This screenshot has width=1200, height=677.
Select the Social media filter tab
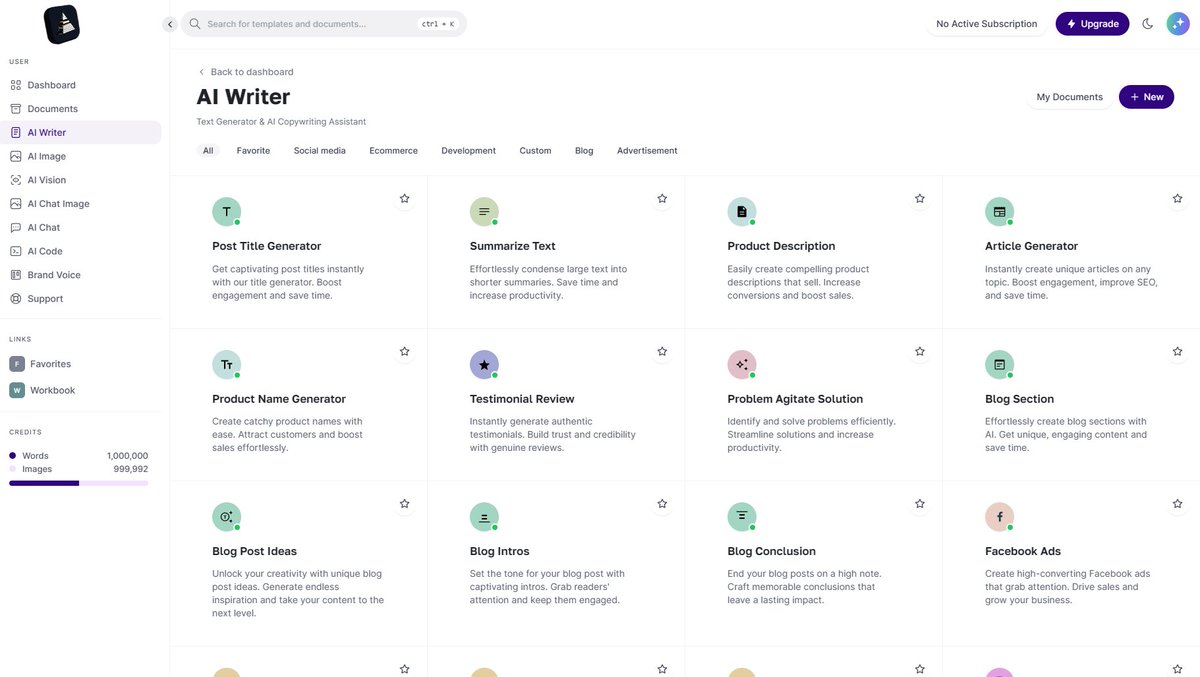(320, 151)
